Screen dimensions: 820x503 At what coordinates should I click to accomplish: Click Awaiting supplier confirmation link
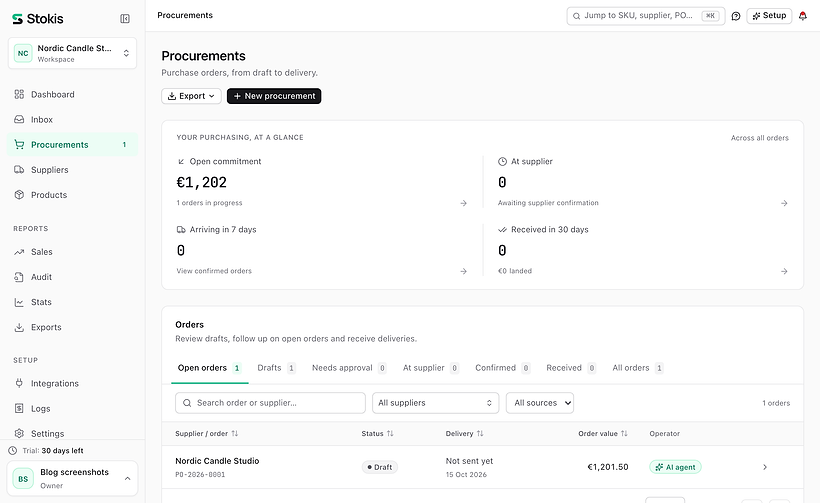[x=548, y=203]
